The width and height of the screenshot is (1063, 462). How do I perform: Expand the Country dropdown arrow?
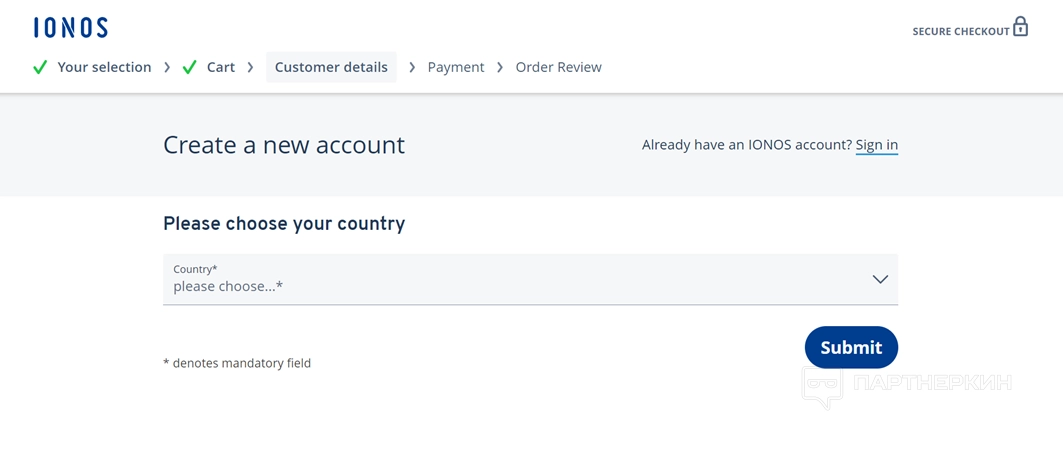pos(880,279)
